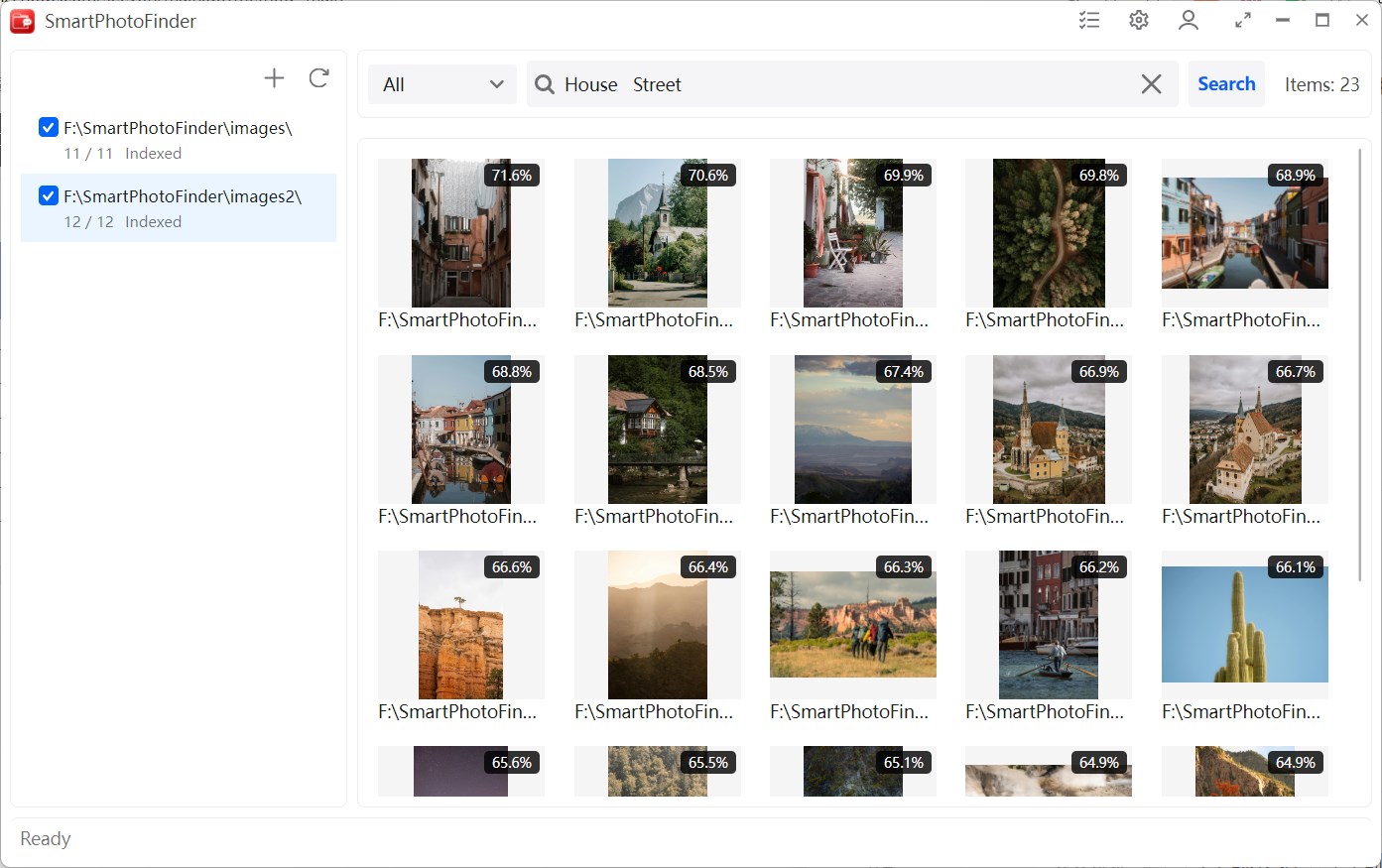Click file path under 71.6% photo

pos(457,319)
